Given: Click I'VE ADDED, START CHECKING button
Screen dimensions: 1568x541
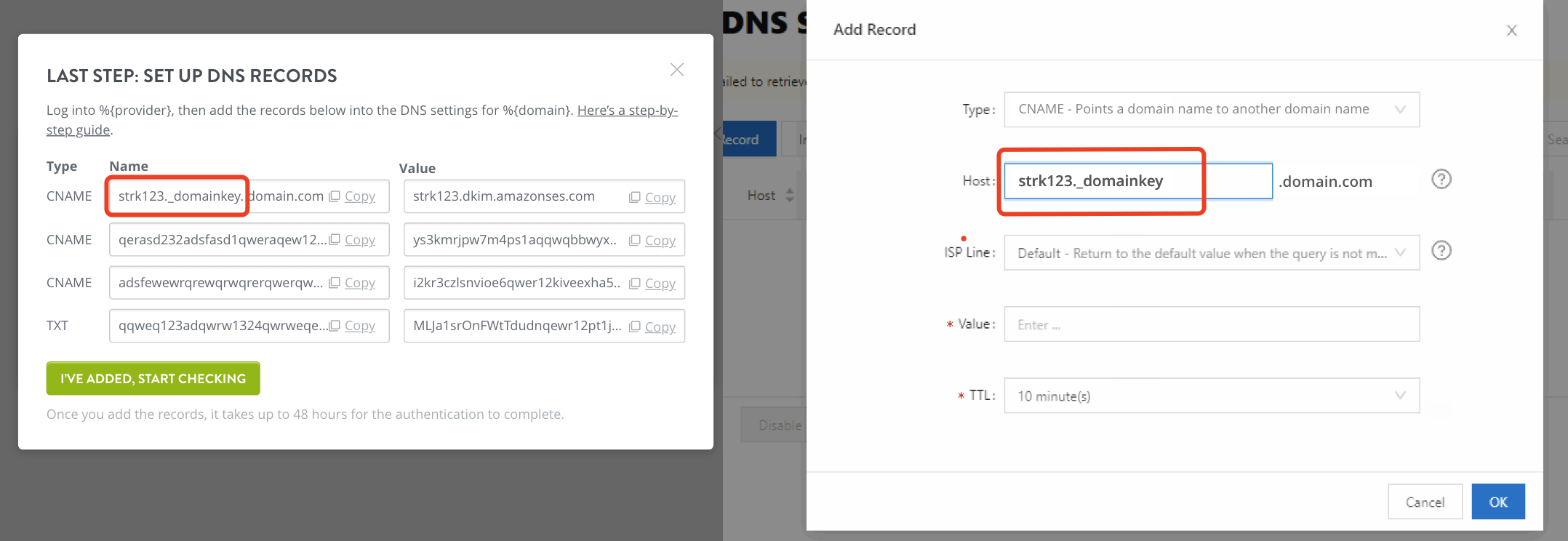Looking at the screenshot, I should pyautogui.click(x=153, y=379).
